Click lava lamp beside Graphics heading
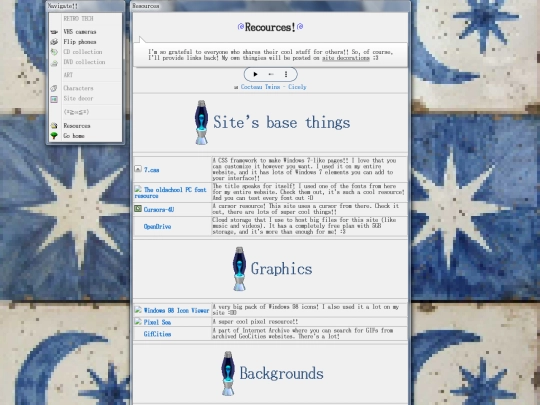The height and width of the screenshot is (405, 540). pos(239,269)
